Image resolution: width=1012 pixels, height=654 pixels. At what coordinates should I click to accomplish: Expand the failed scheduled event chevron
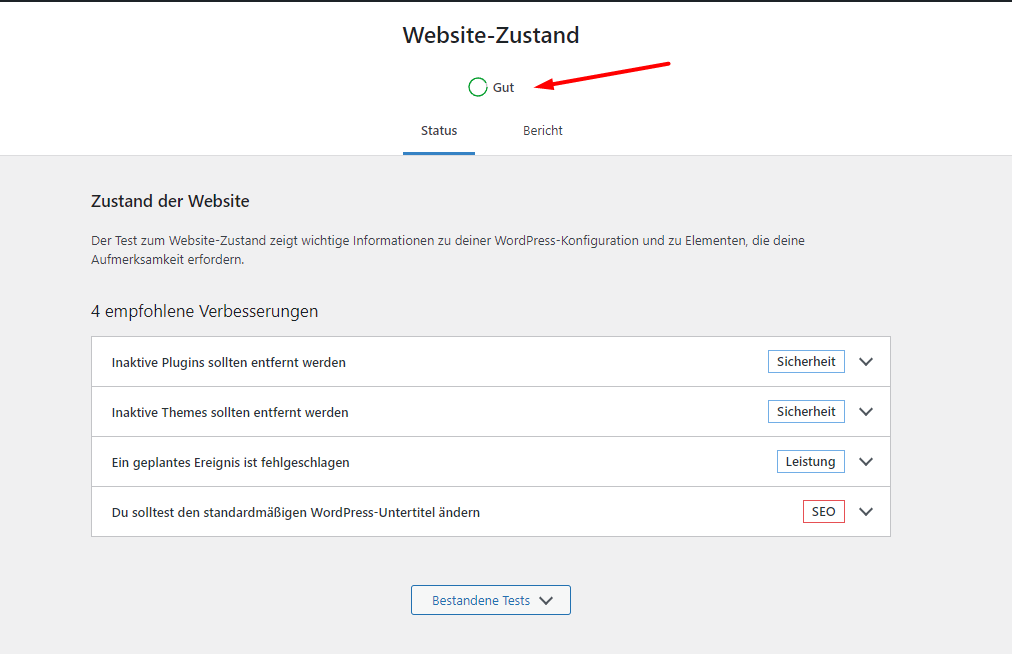[866, 462]
